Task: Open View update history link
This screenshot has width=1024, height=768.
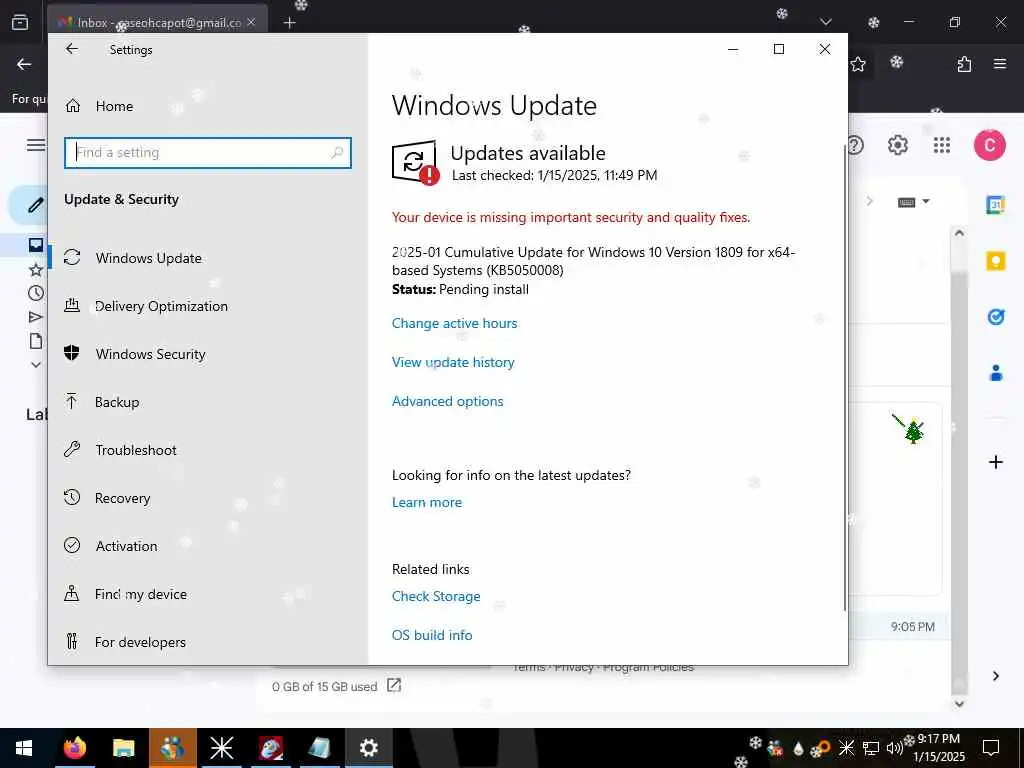Action: [453, 362]
